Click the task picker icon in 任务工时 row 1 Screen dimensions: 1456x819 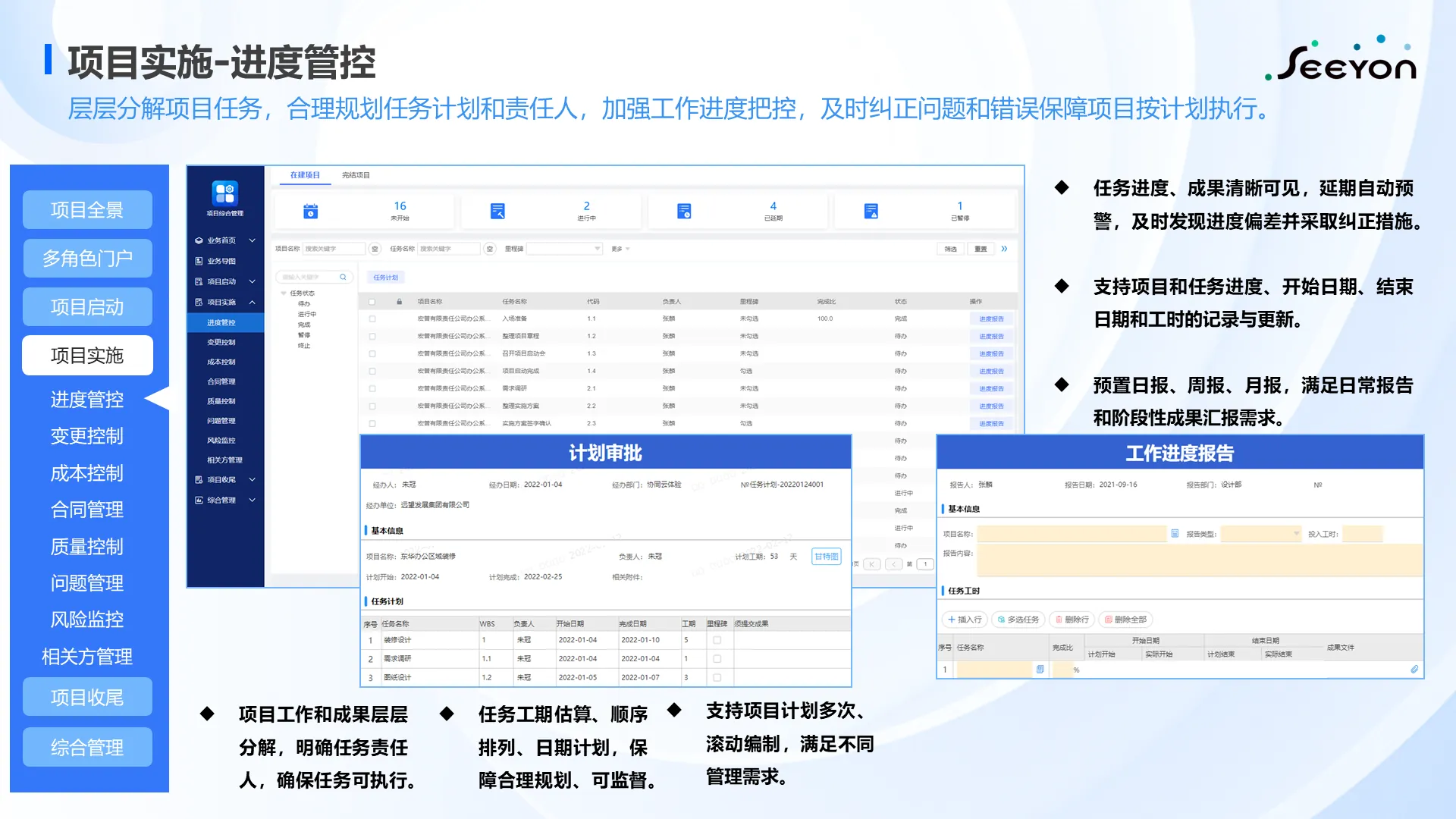pyautogui.click(x=1040, y=670)
